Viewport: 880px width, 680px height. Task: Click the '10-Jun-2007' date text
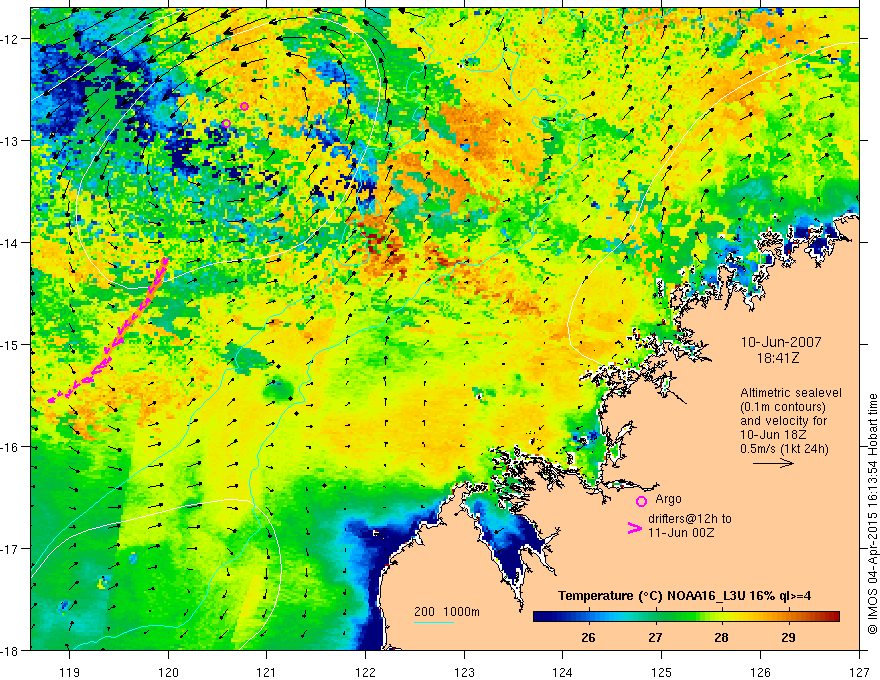781,342
